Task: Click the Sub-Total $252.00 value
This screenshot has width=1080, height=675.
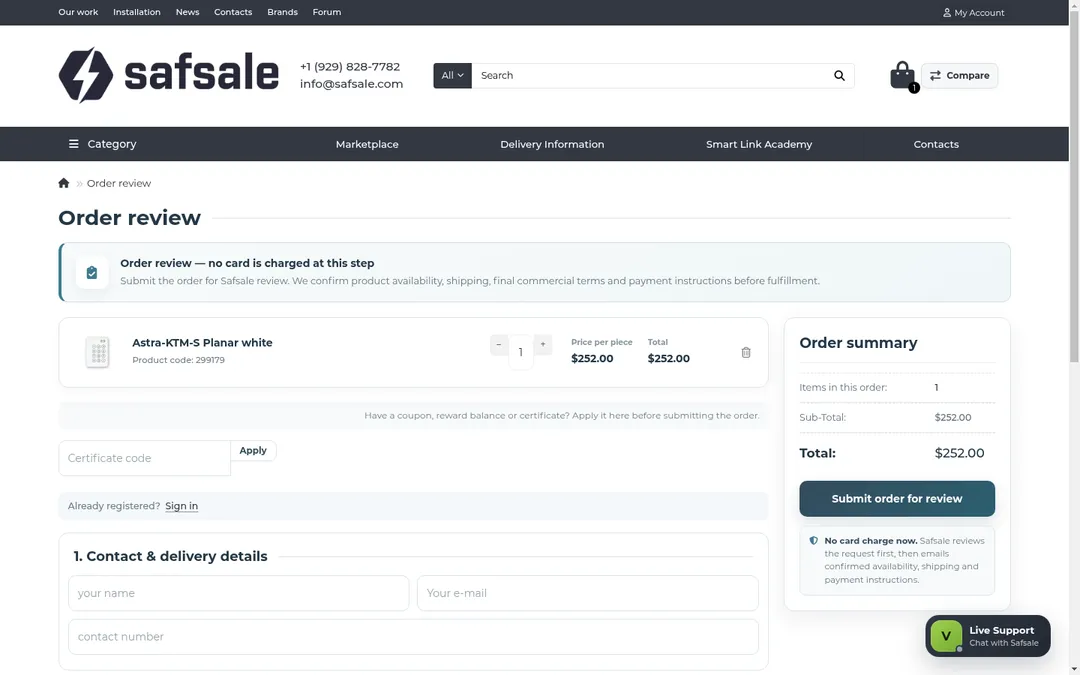Action: point(953,417)
